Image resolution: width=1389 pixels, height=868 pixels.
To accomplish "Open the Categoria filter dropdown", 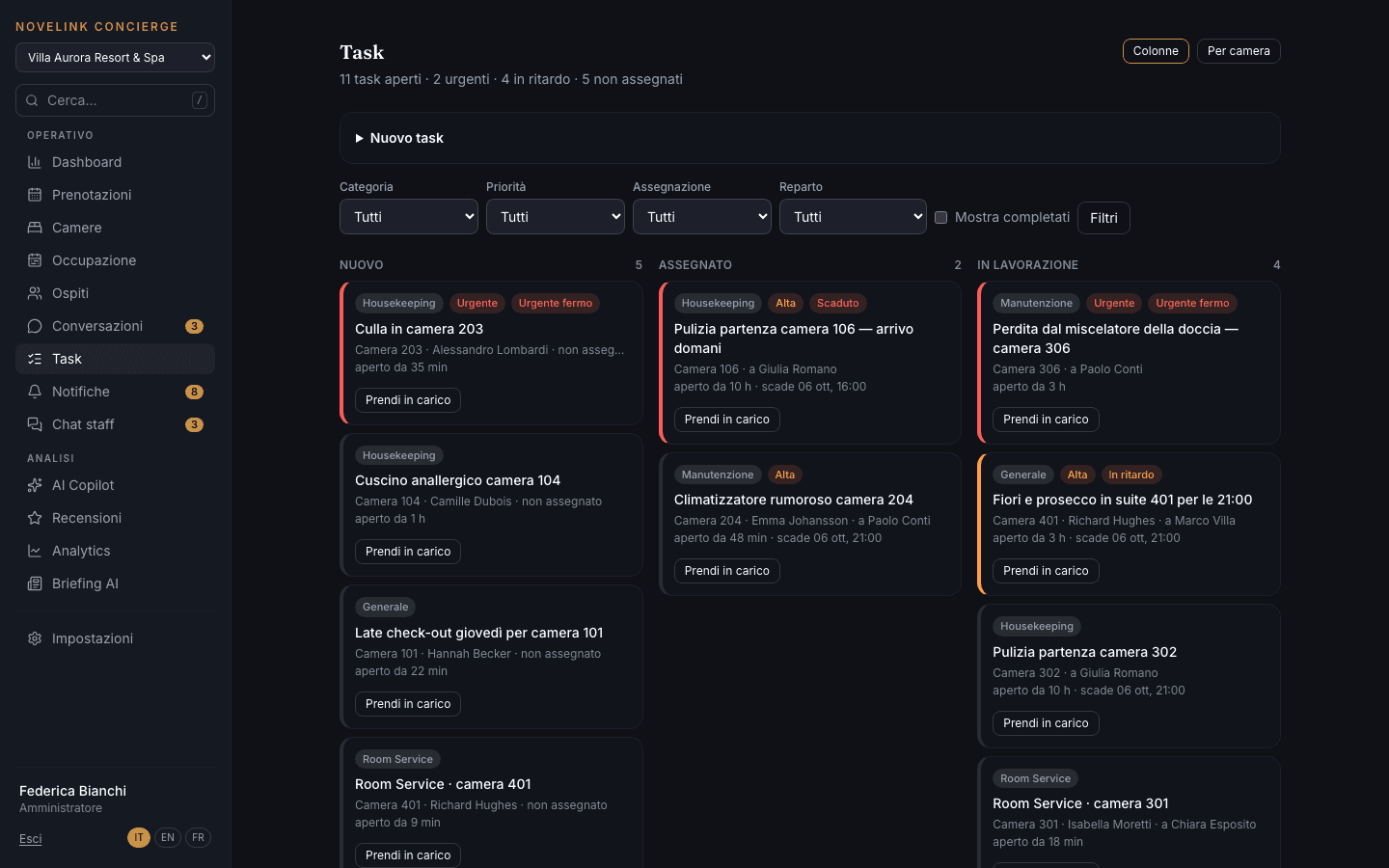I will [409, 217].
